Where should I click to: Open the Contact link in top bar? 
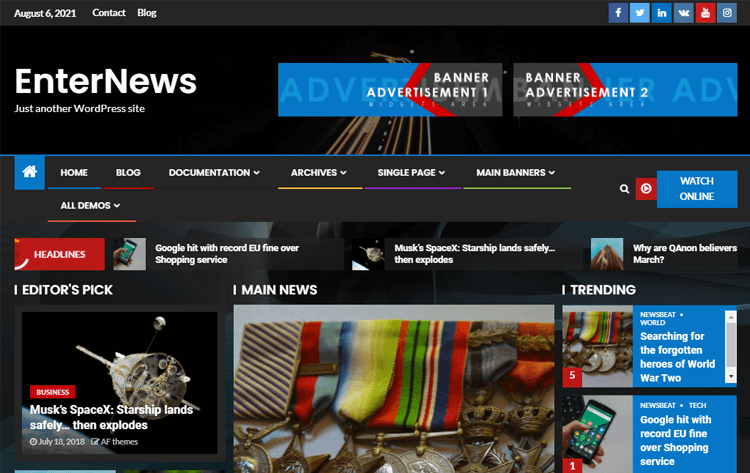(x=109, y=13)
